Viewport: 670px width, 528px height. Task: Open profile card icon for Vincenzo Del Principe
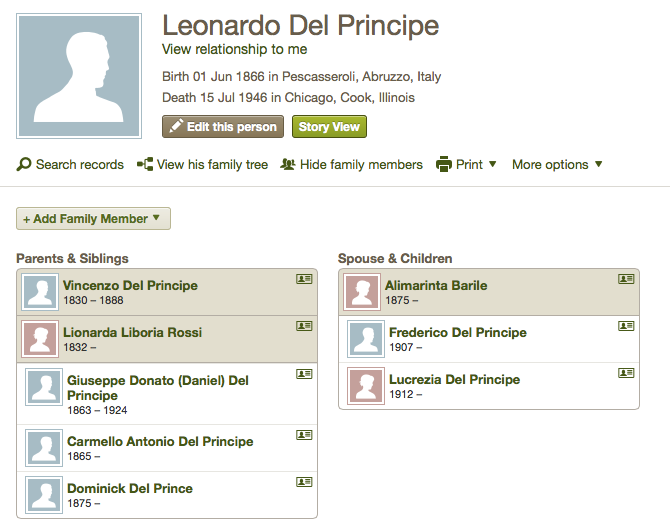click(304, 279)
